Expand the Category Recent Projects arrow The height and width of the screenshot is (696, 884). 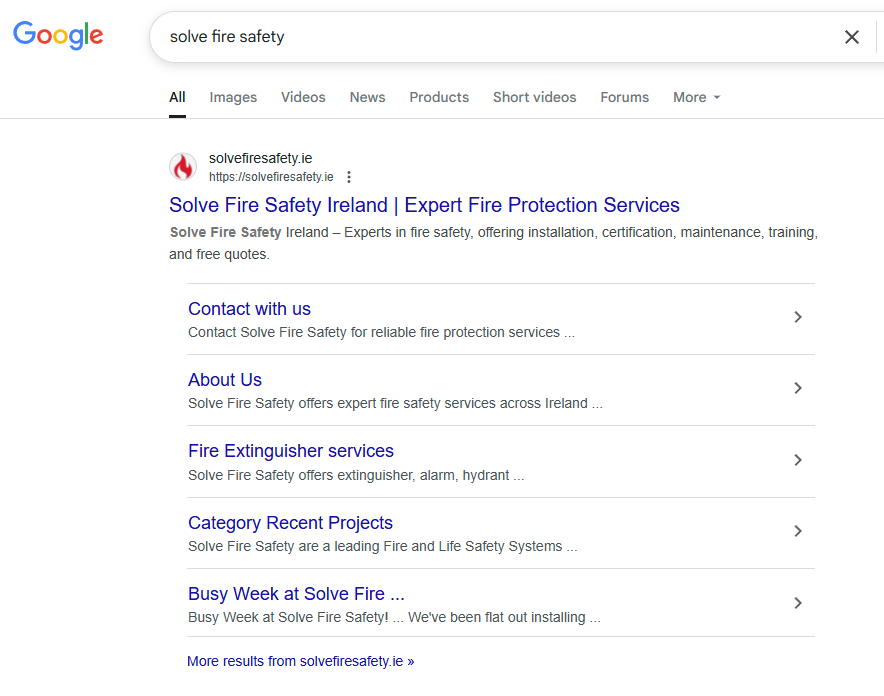click(798, 531)
